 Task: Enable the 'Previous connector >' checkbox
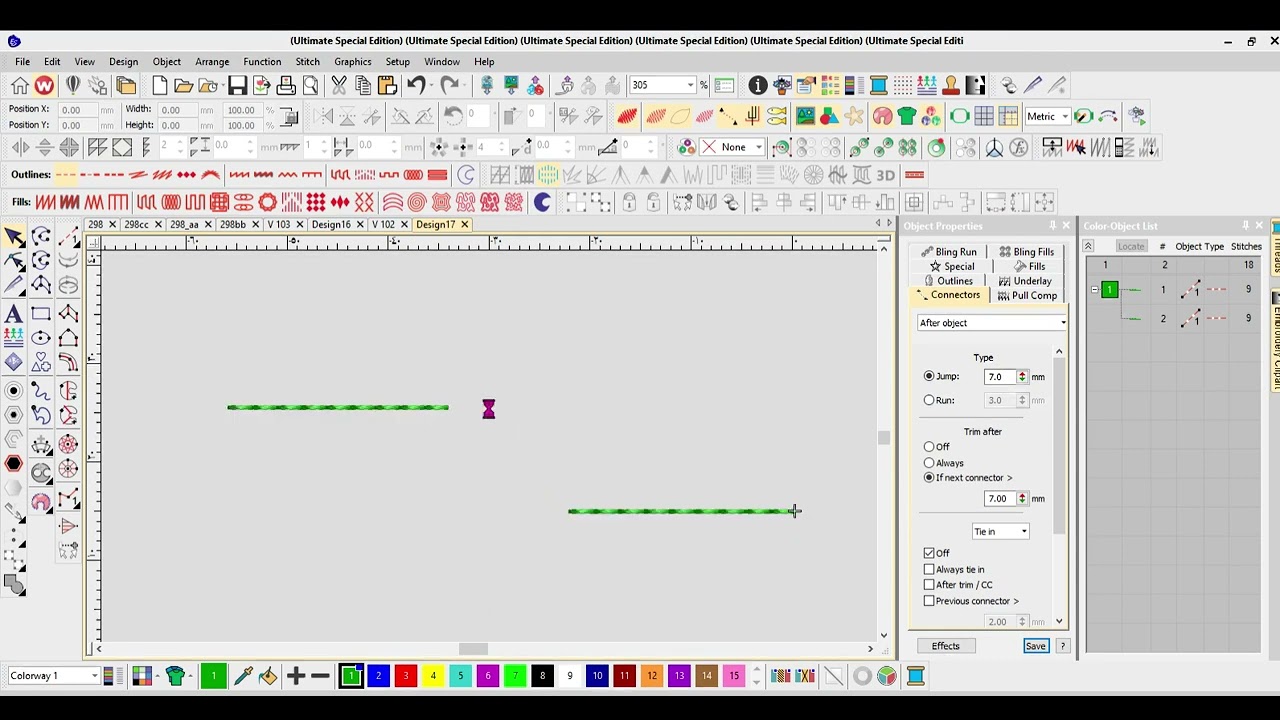coord(929,601)
